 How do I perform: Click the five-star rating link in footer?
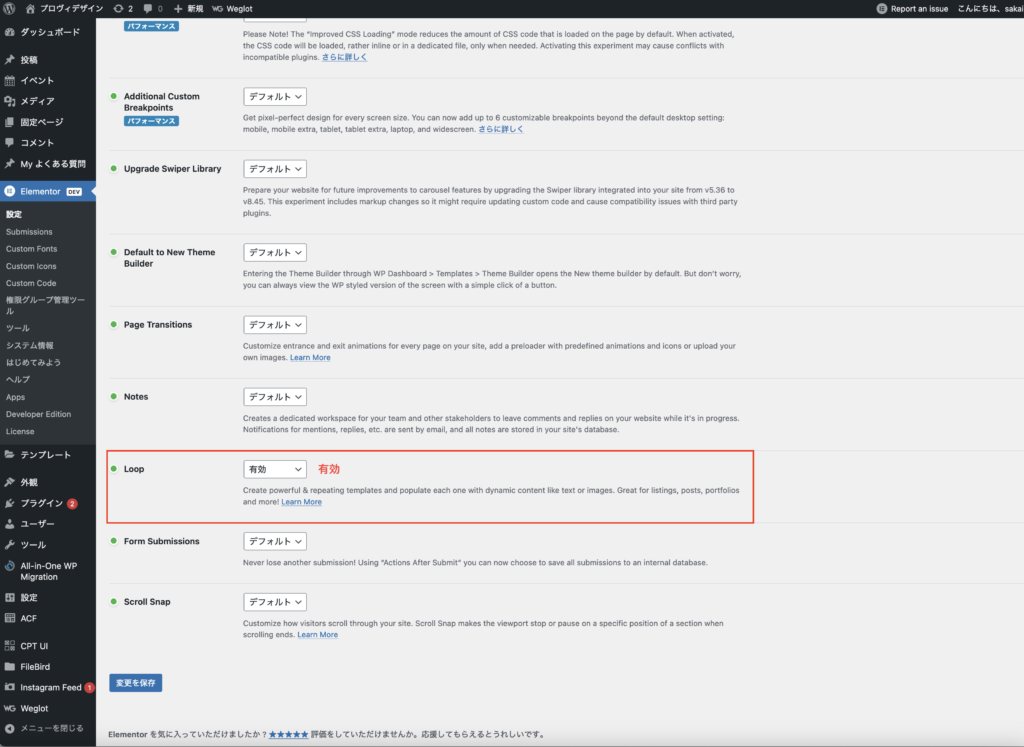(288, 734)
